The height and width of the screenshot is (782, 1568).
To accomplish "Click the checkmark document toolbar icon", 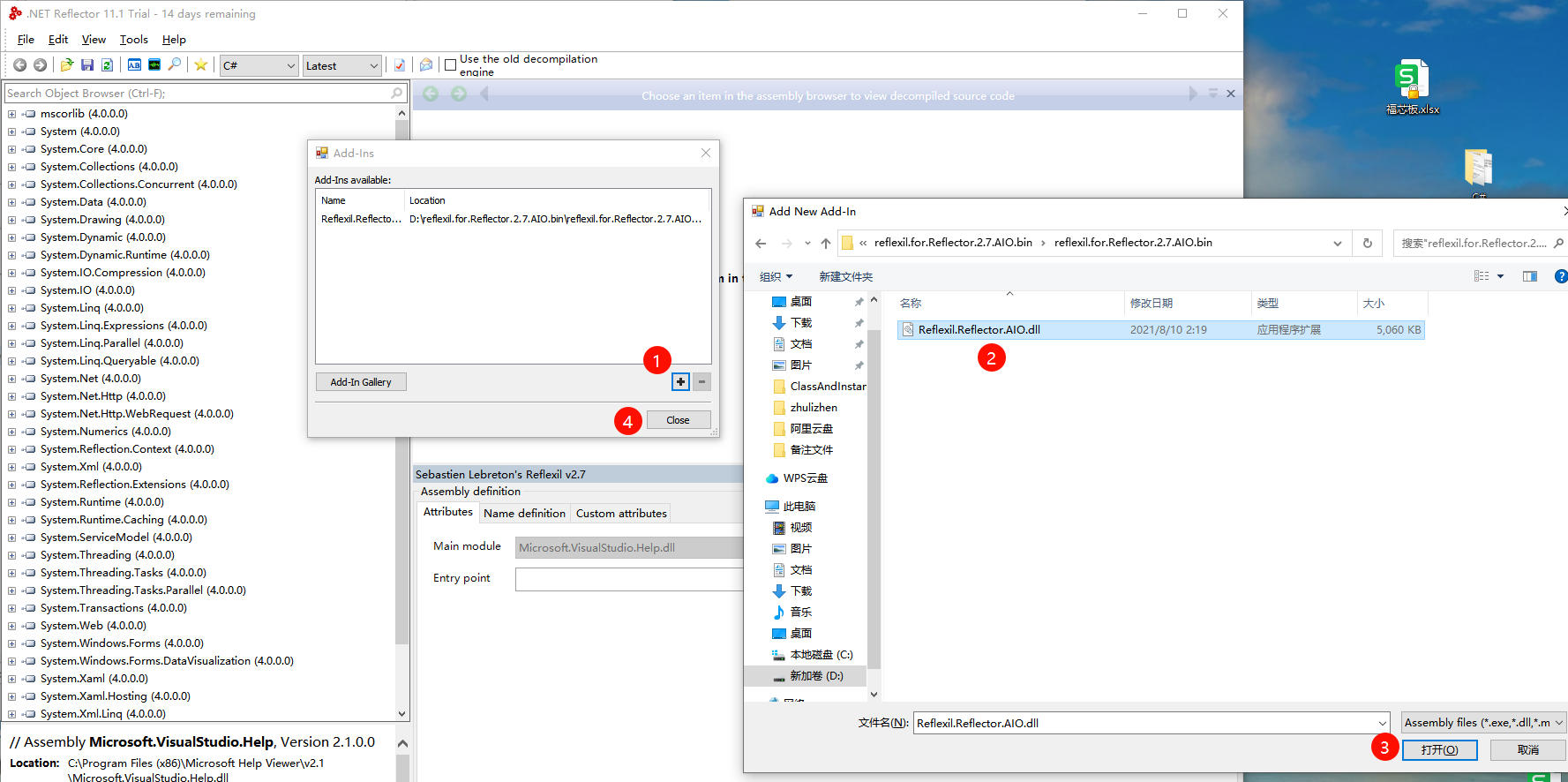I will [x=400, y=65].
